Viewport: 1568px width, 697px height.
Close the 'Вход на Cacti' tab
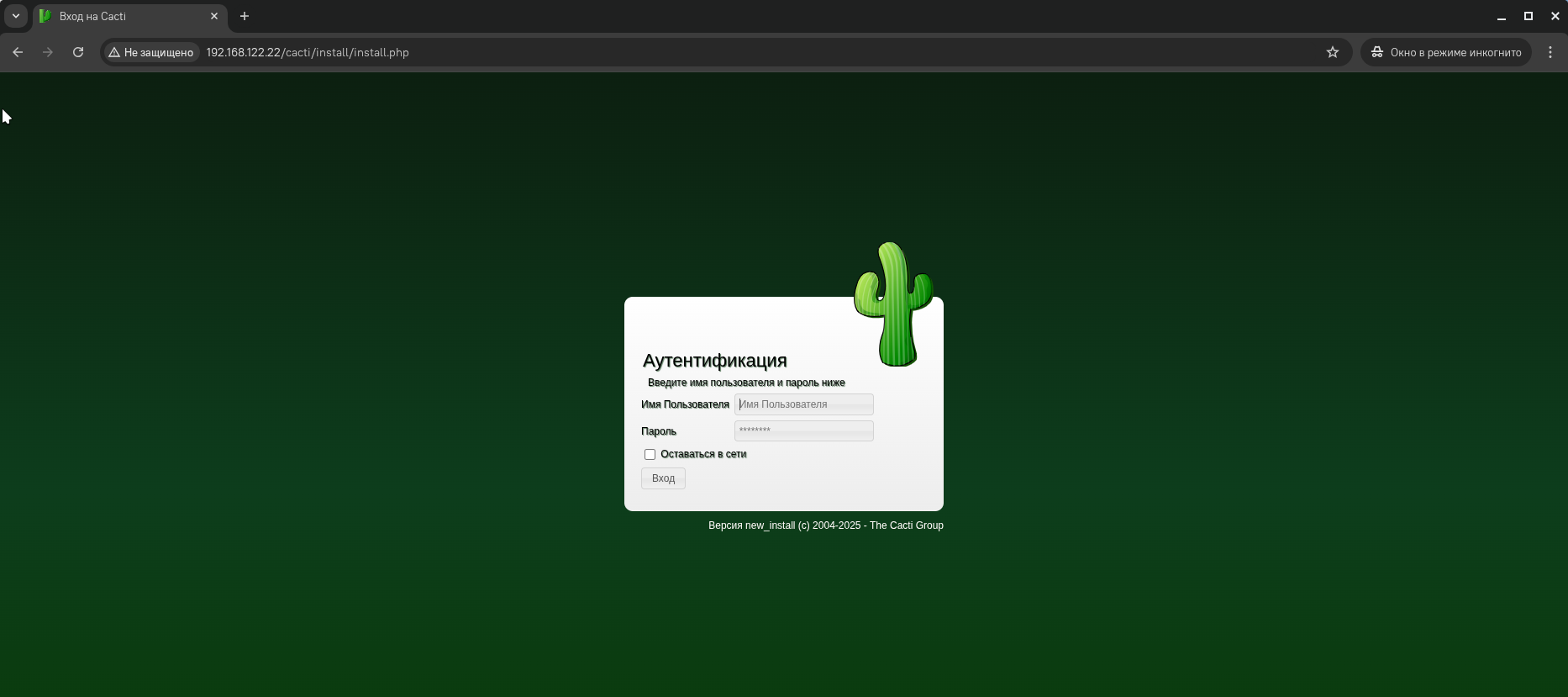(214, 16)
